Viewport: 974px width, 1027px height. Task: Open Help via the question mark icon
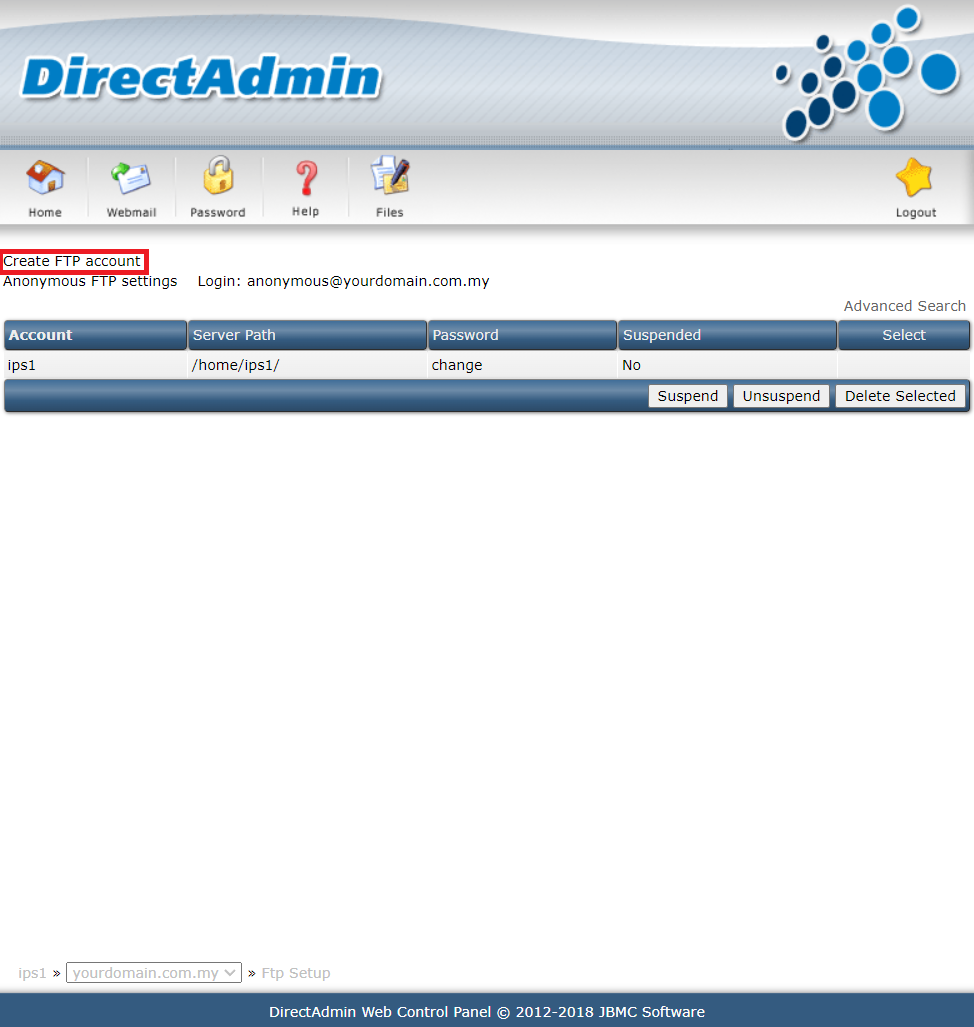pyautogui.click(x=305, y=180)
